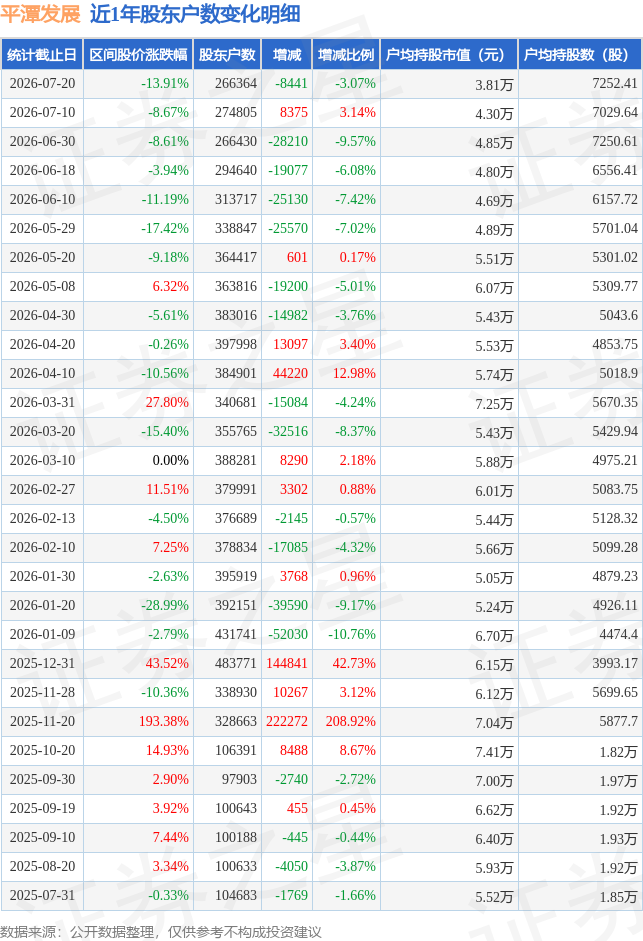Click the 户均持股数（股） column header
The height and width of the screenshot is (941, 643).
[580, 55]
